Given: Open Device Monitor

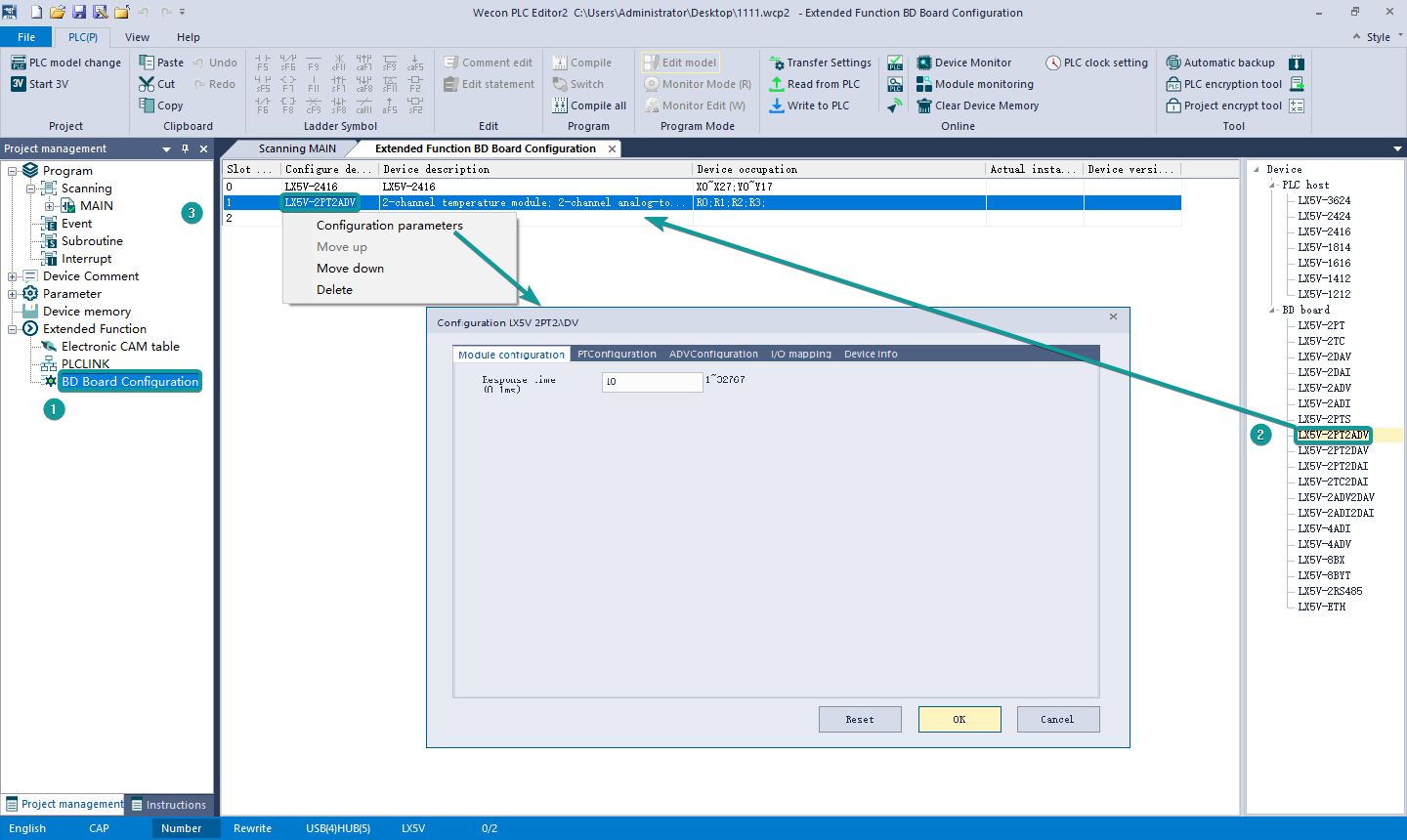Looking at the screenshot, I should (x=963, y=63).
